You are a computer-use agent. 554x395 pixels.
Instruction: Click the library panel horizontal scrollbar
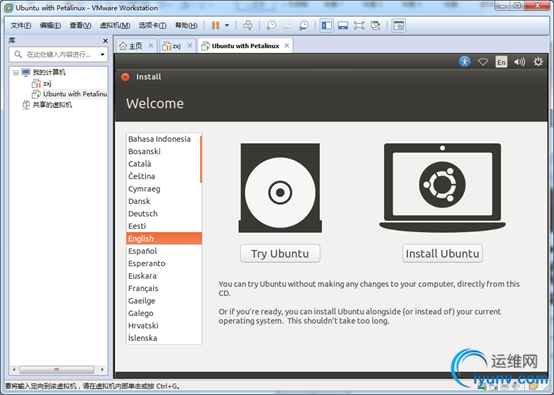58,370
